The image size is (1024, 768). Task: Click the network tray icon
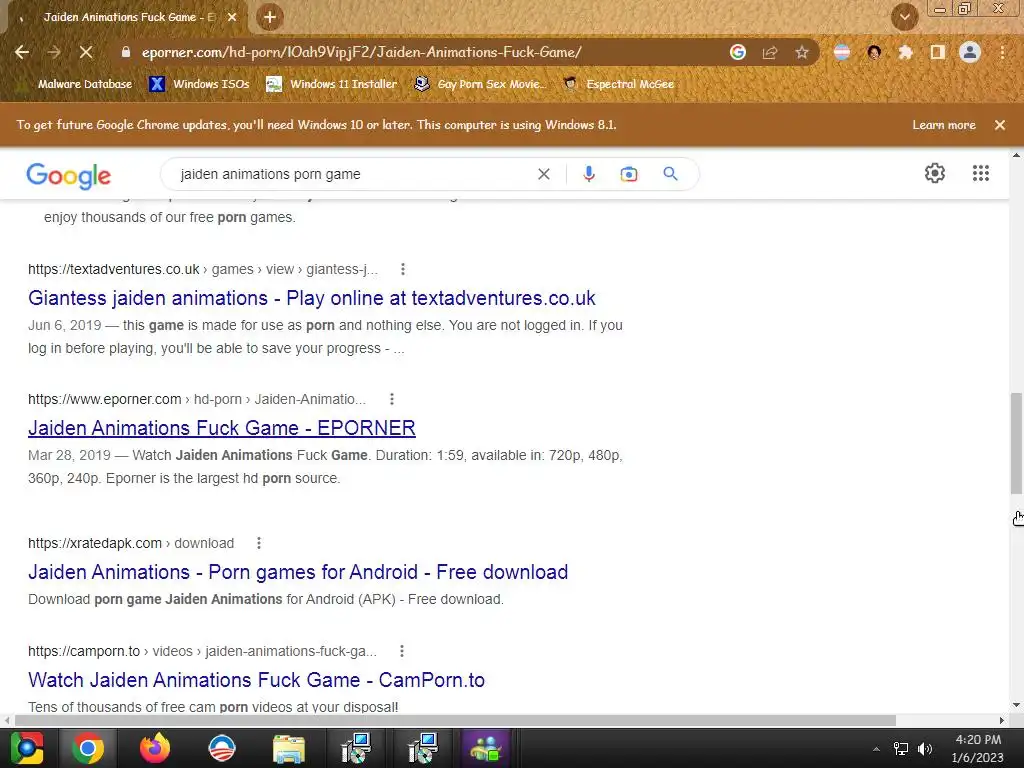(901, 748)
